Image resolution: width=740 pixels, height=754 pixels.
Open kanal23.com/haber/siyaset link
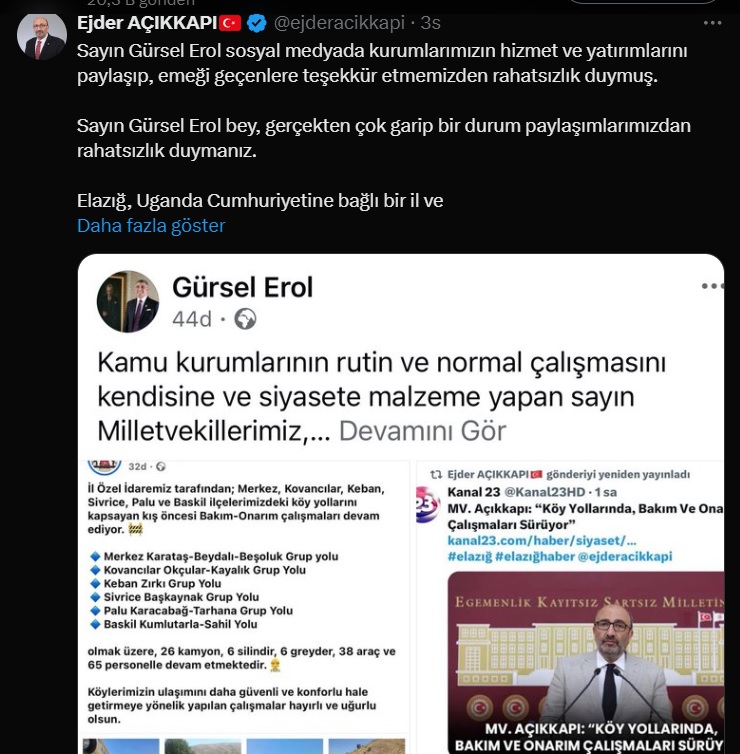click(x=542, y=540)
